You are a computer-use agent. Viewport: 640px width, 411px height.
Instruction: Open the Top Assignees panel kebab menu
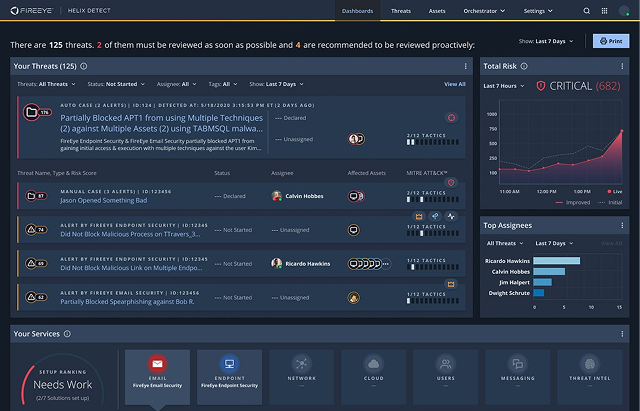click(x=622, y=225)
